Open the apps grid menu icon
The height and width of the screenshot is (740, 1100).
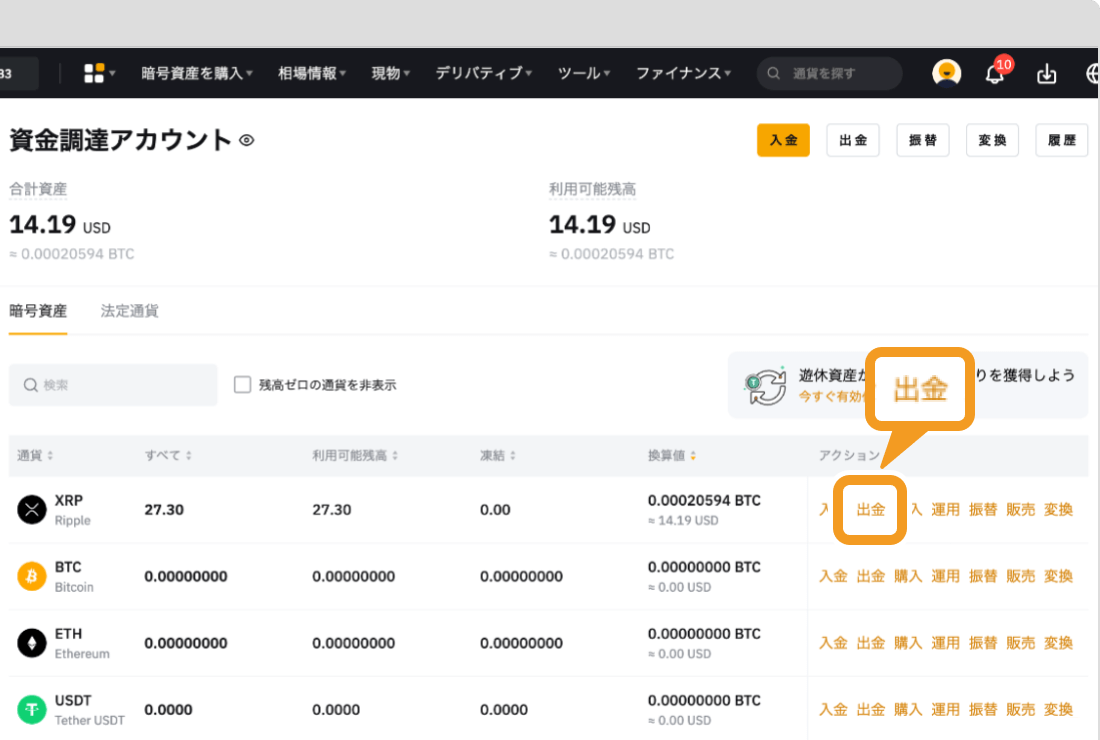click(94, 73)
